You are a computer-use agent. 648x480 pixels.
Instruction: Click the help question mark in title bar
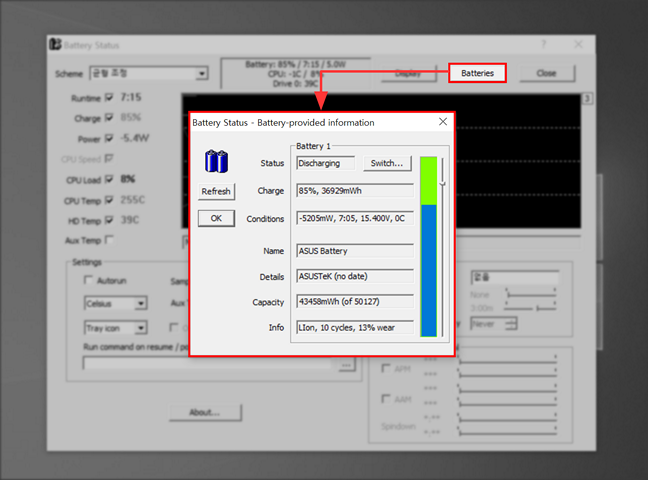[544, 45]
